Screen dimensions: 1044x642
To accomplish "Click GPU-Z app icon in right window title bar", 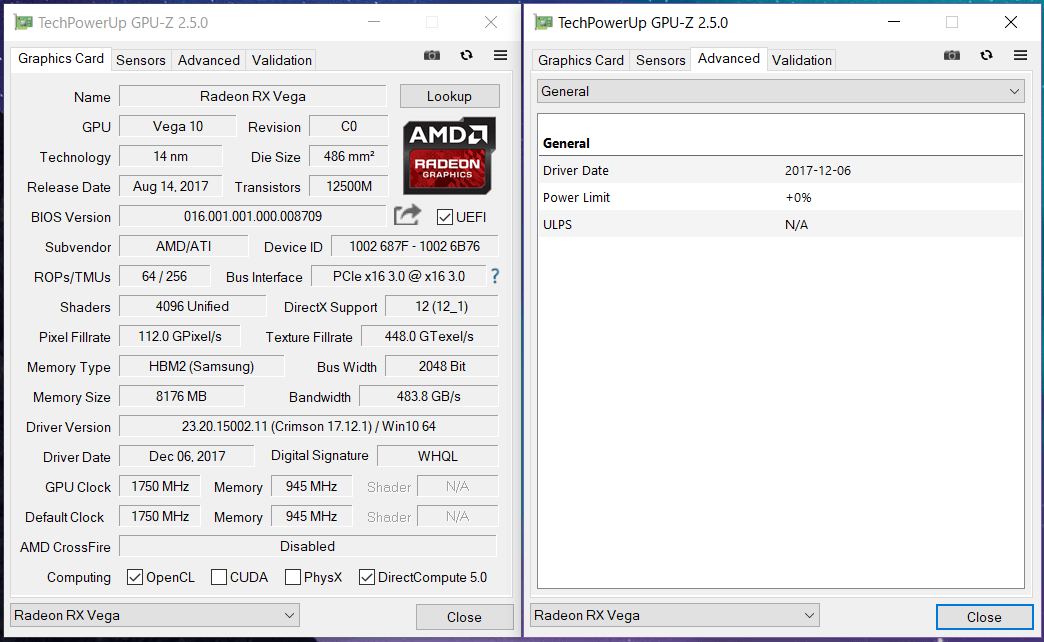I will (x=543, y=23).
